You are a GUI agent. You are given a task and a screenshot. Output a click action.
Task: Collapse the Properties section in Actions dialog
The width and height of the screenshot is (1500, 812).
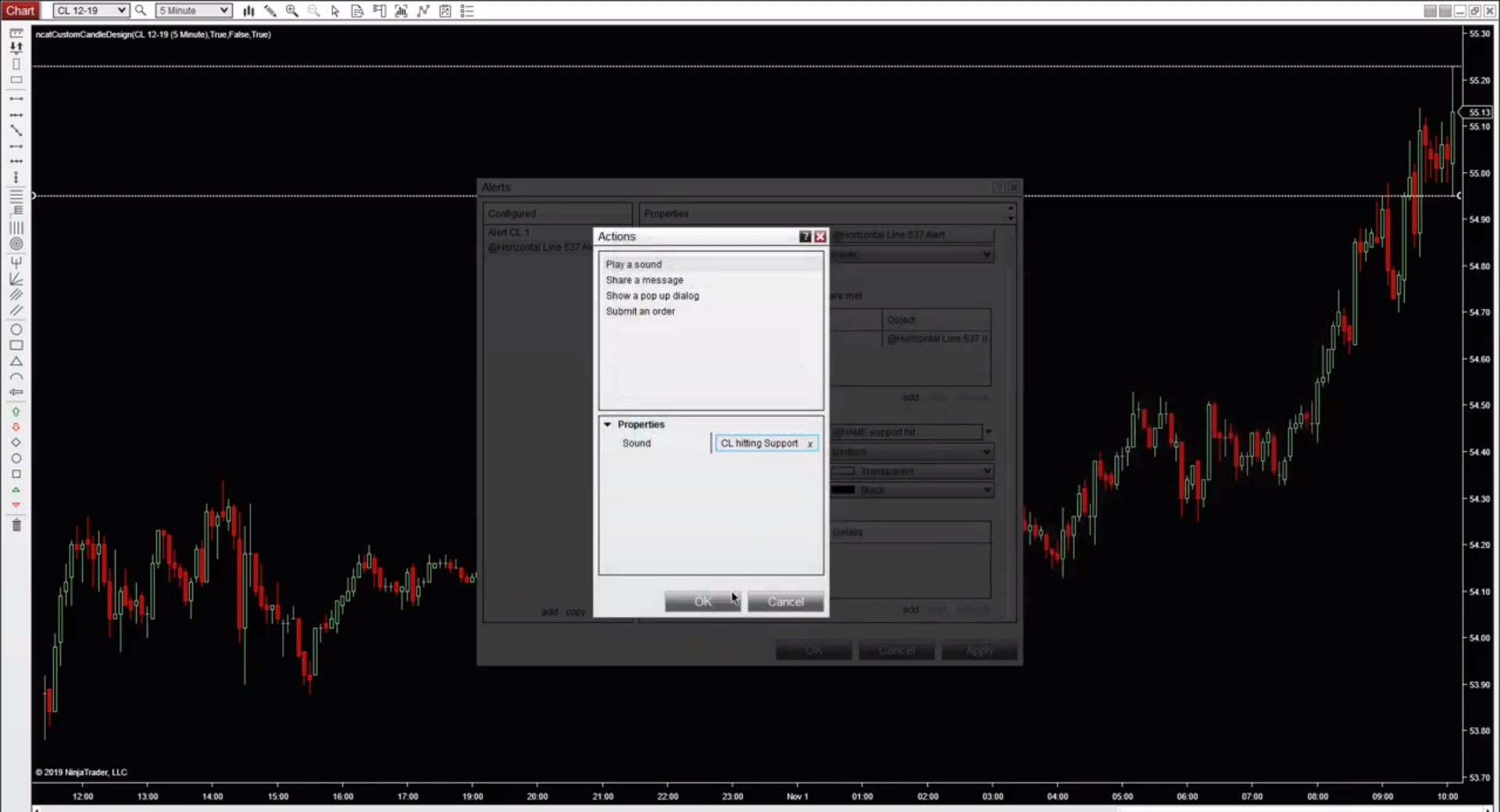pos(608,425)
